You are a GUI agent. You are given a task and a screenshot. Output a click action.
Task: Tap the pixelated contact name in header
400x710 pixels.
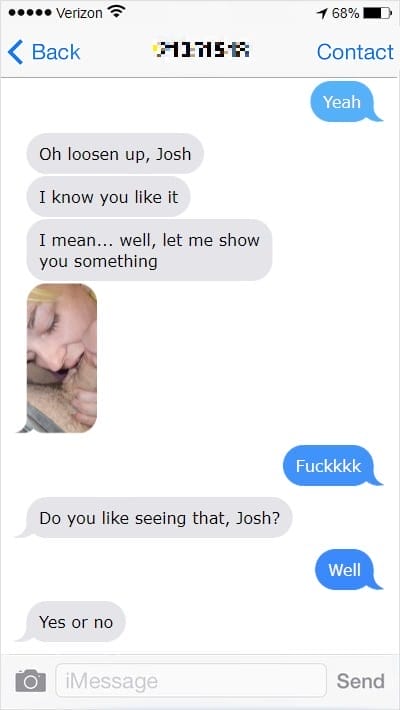pyautogui.click(x=201, y=50)
